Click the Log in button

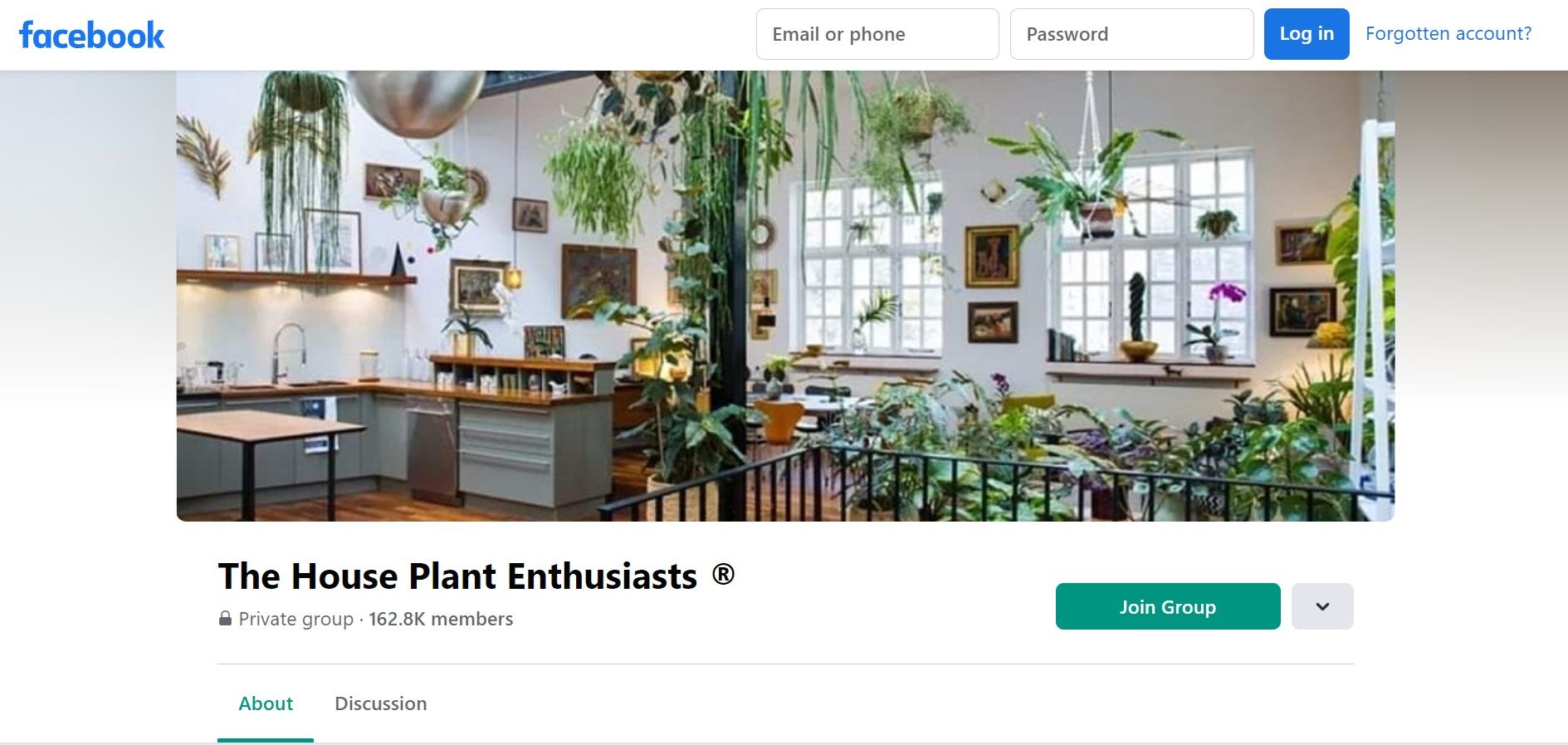tap(1307, 34)
